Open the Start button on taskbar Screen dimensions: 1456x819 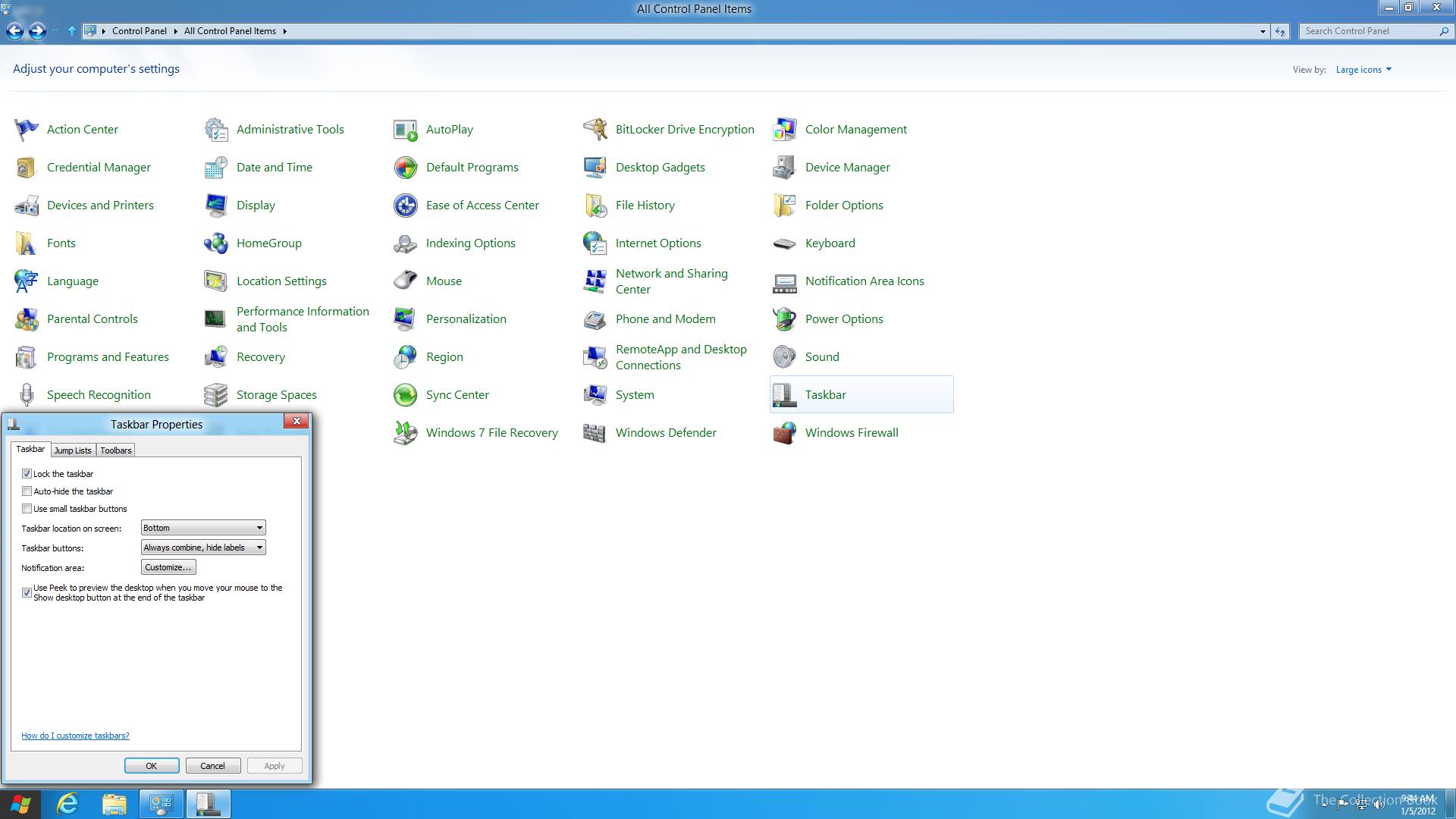point(20,804)
